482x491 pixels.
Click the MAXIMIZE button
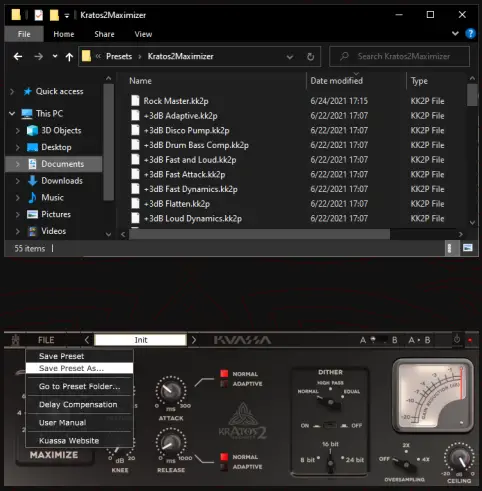(54, 455)
